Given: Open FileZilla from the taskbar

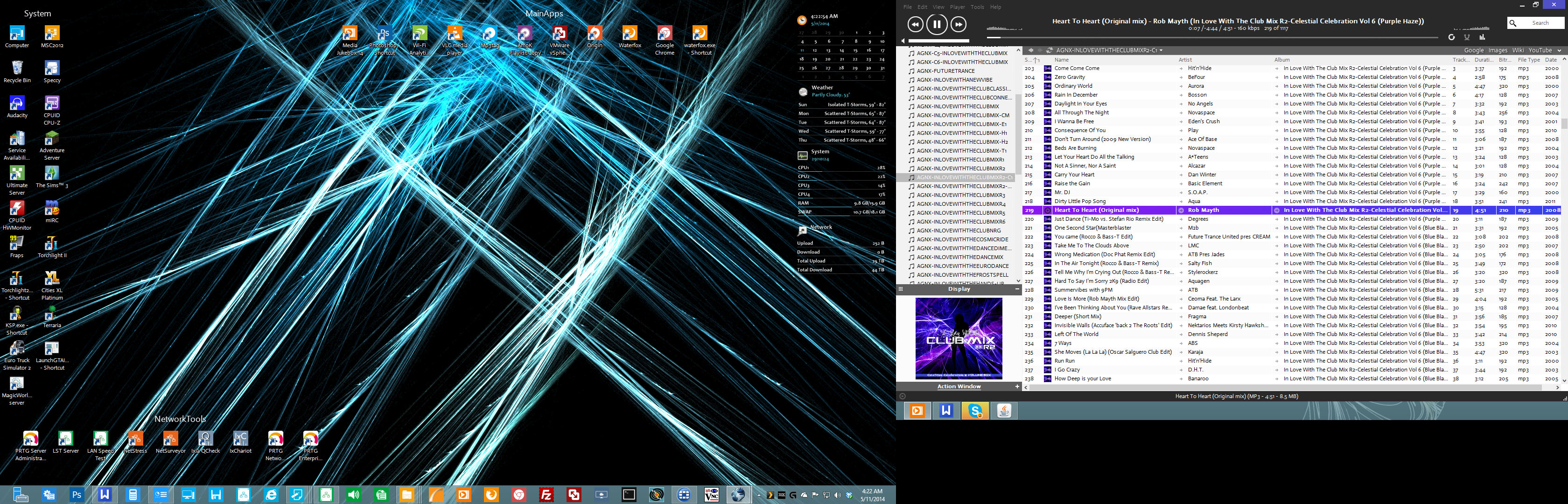Looking at the screenshot, I should tap(546, 496).
